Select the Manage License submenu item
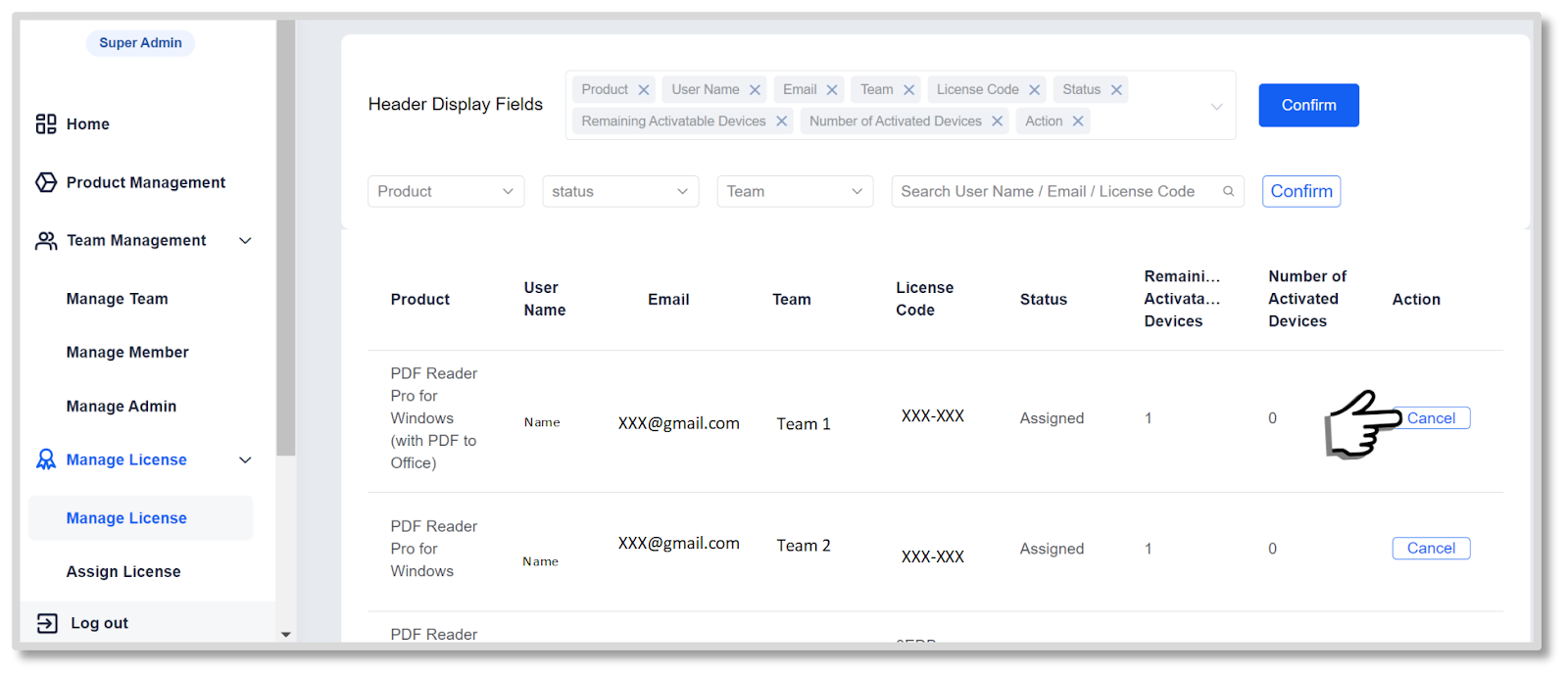Viewport: 1568px width, 676px height. [x=140, y=518]
